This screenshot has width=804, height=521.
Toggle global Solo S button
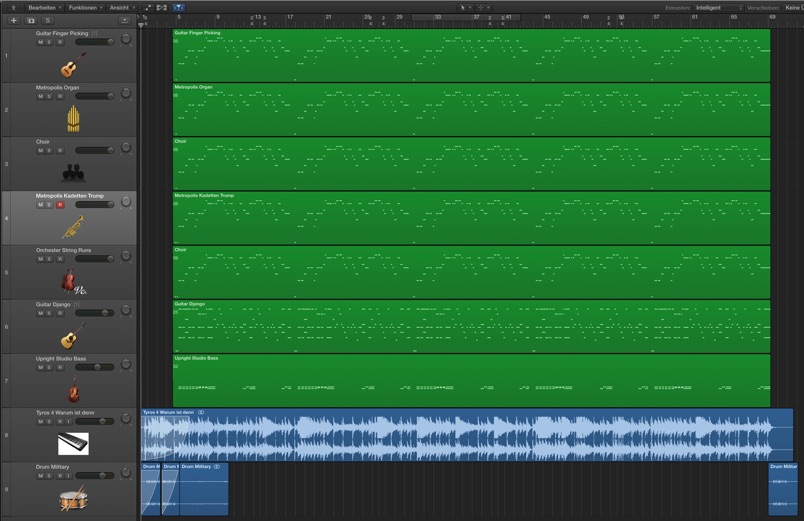48,21
